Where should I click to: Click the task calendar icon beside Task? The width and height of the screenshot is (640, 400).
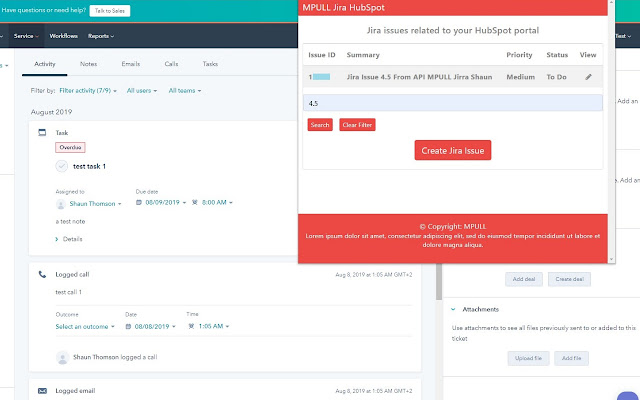coord(42,132)
